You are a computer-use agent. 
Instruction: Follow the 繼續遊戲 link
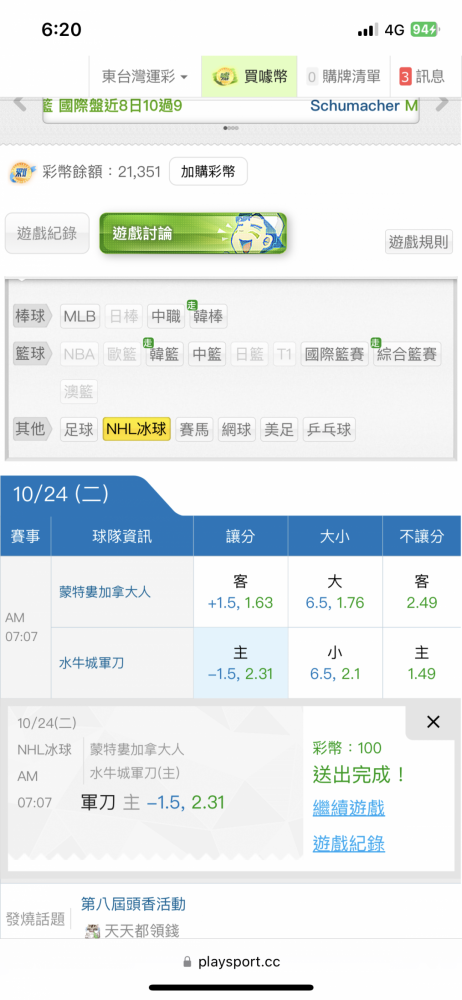pyautogui.click(x=349, y=808)
